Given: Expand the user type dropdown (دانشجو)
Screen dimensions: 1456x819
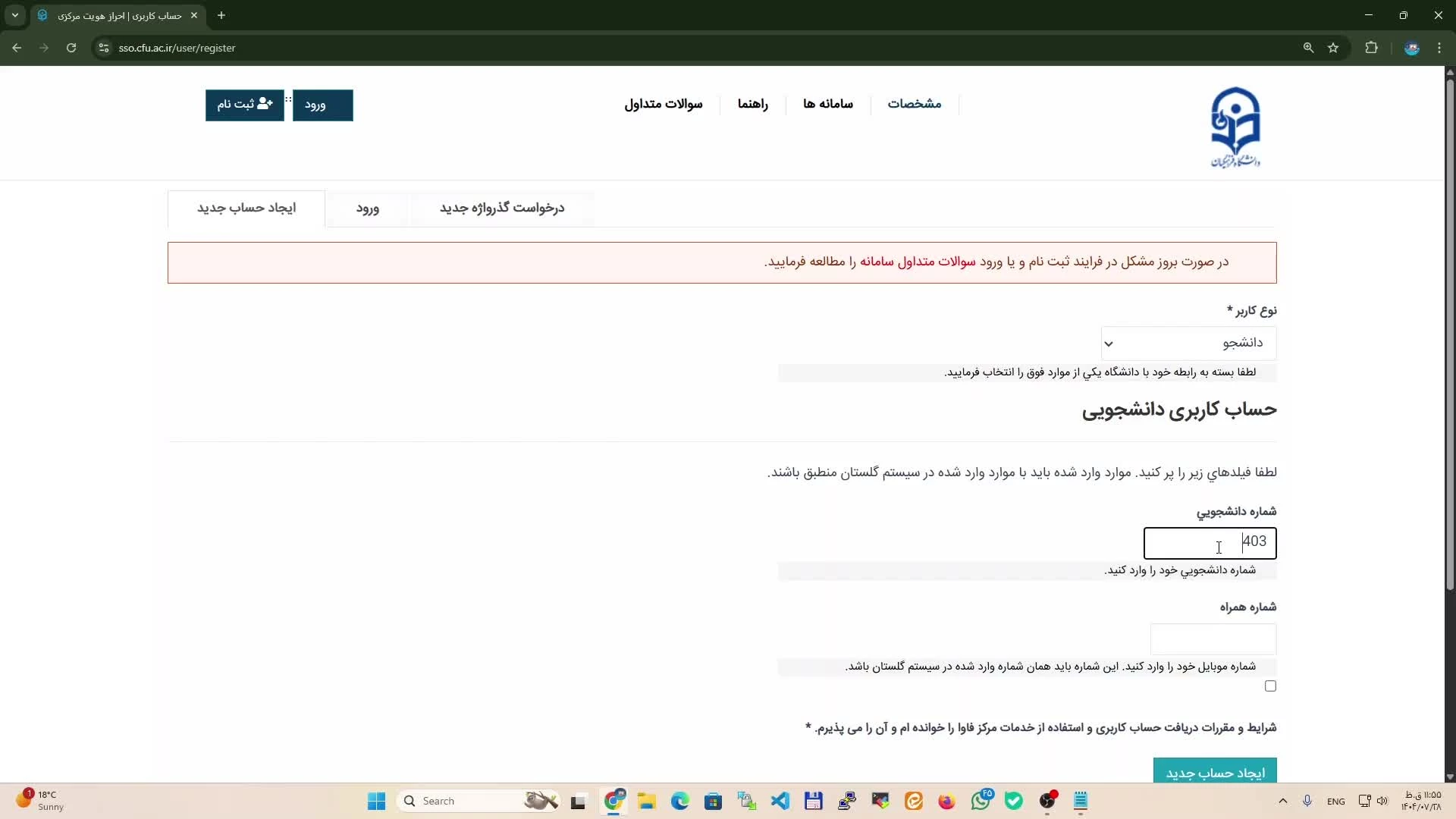Looking at the screenshot, I should pyautogui.click(x=1188, y=344).
